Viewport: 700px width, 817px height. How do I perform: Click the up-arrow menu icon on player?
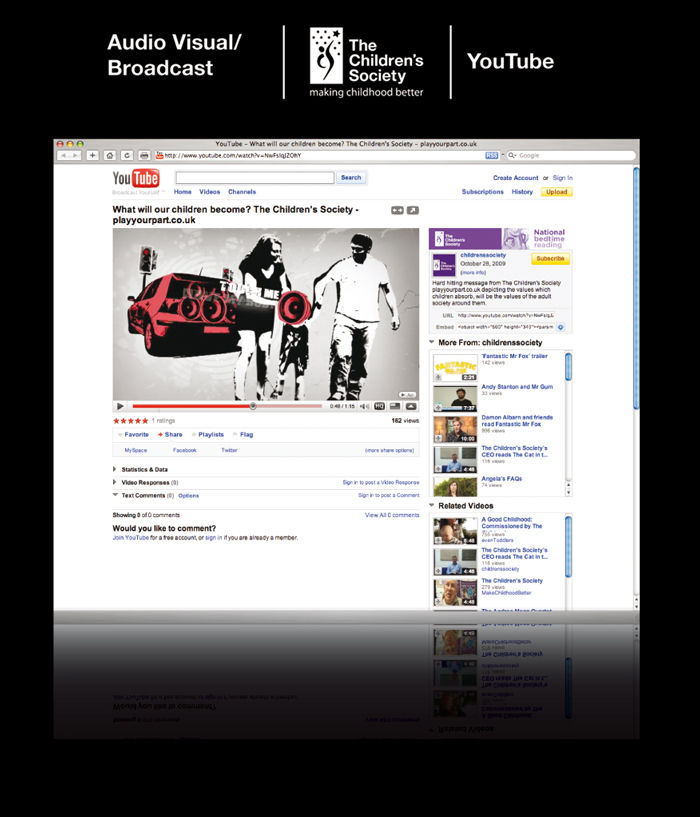pyautogui.click(x=411, y=406)
